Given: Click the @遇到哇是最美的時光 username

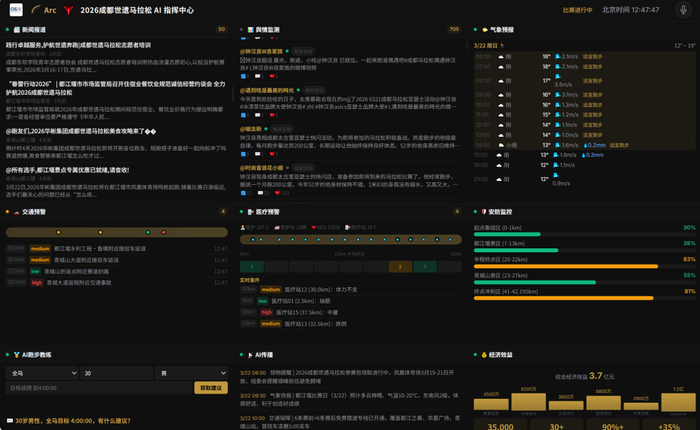Looking at the screenshot, I should [267, 90].
